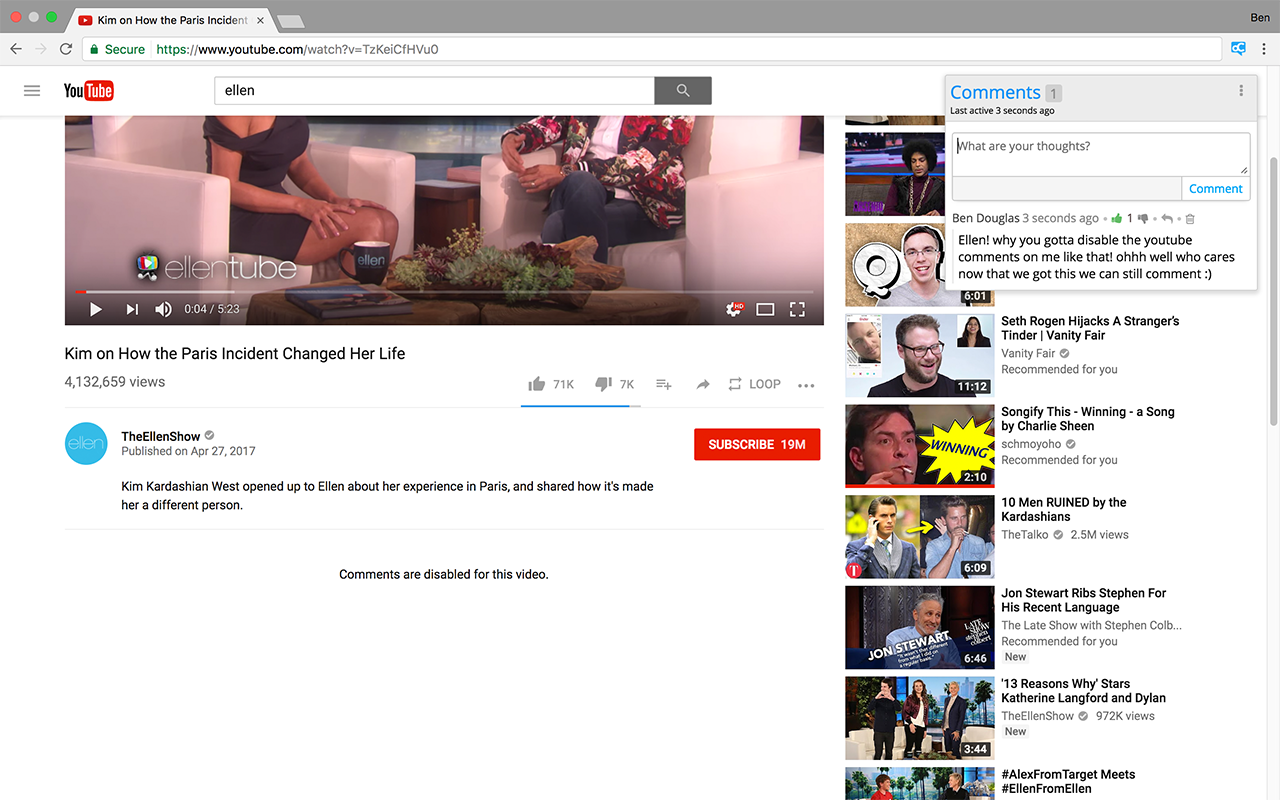Viewport: 1280px width, 800px height.
Task: Focus the 'What are your thoughts?' box
Action: [1099, 154]
